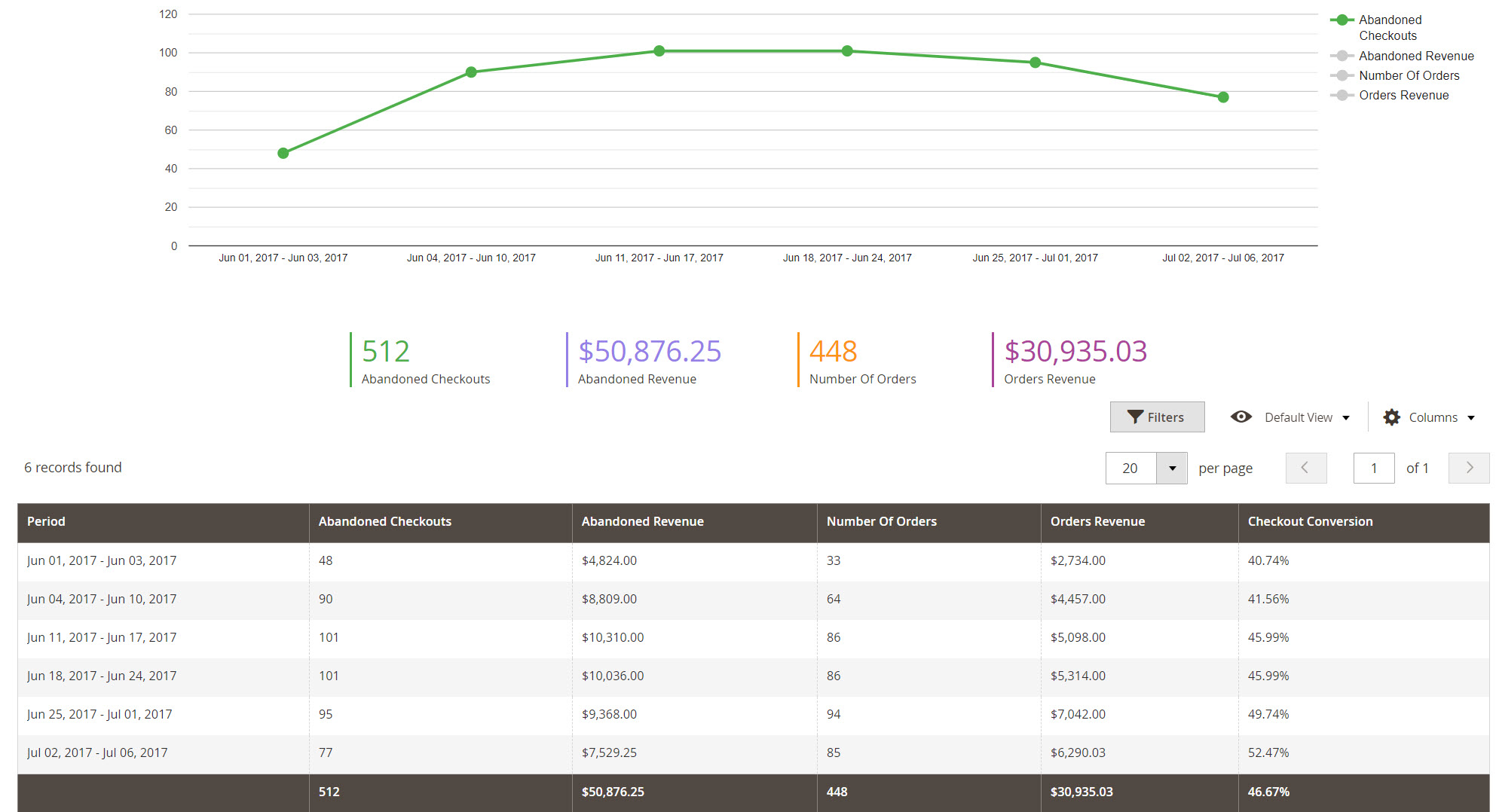The image size is (1496, 812).
Task: Toggle Abandoned Revenue series in chart legend
Action: pyautogui.click(x=1415, y=56)
